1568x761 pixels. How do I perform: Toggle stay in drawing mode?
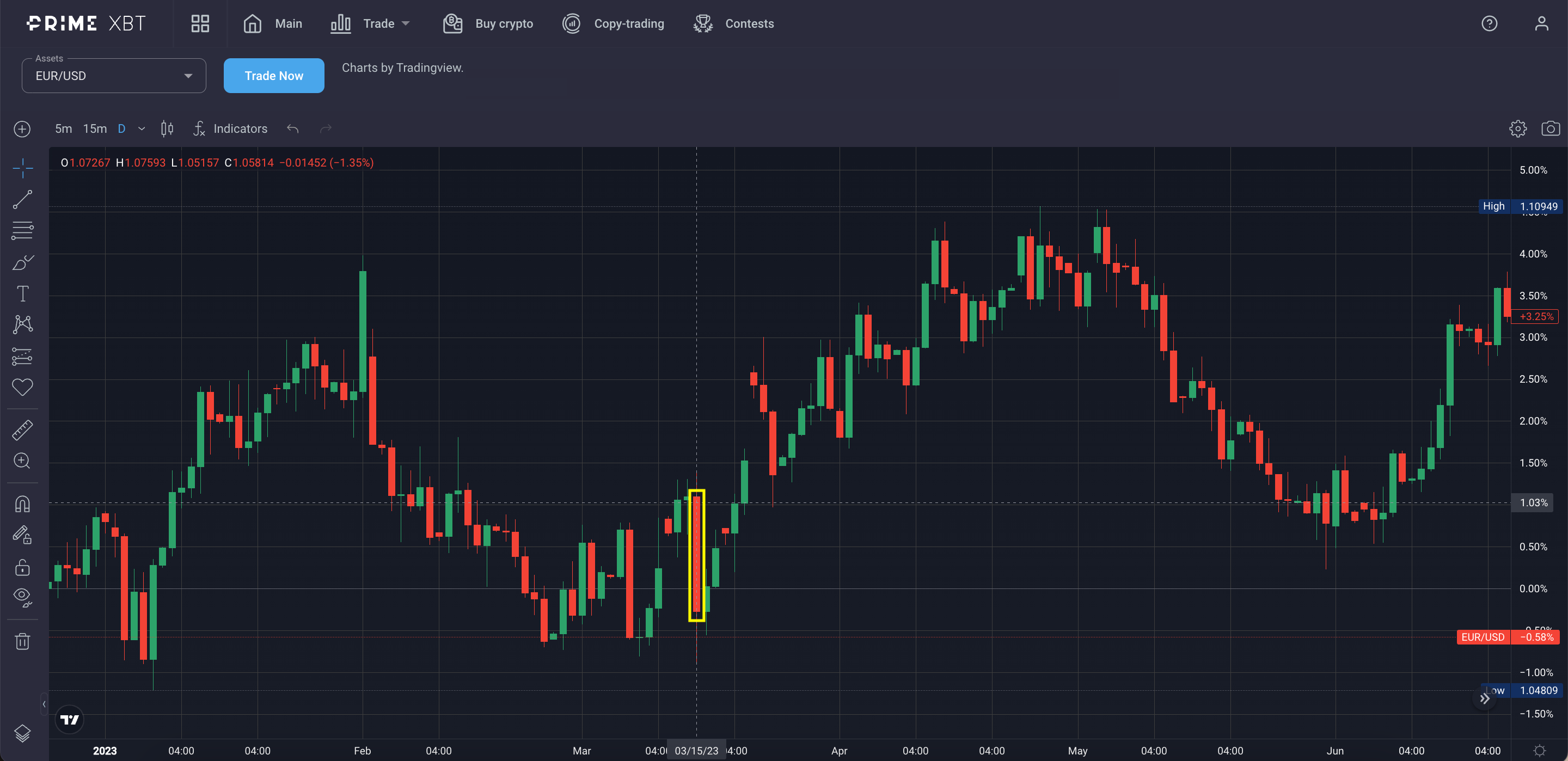click(22, 536)
